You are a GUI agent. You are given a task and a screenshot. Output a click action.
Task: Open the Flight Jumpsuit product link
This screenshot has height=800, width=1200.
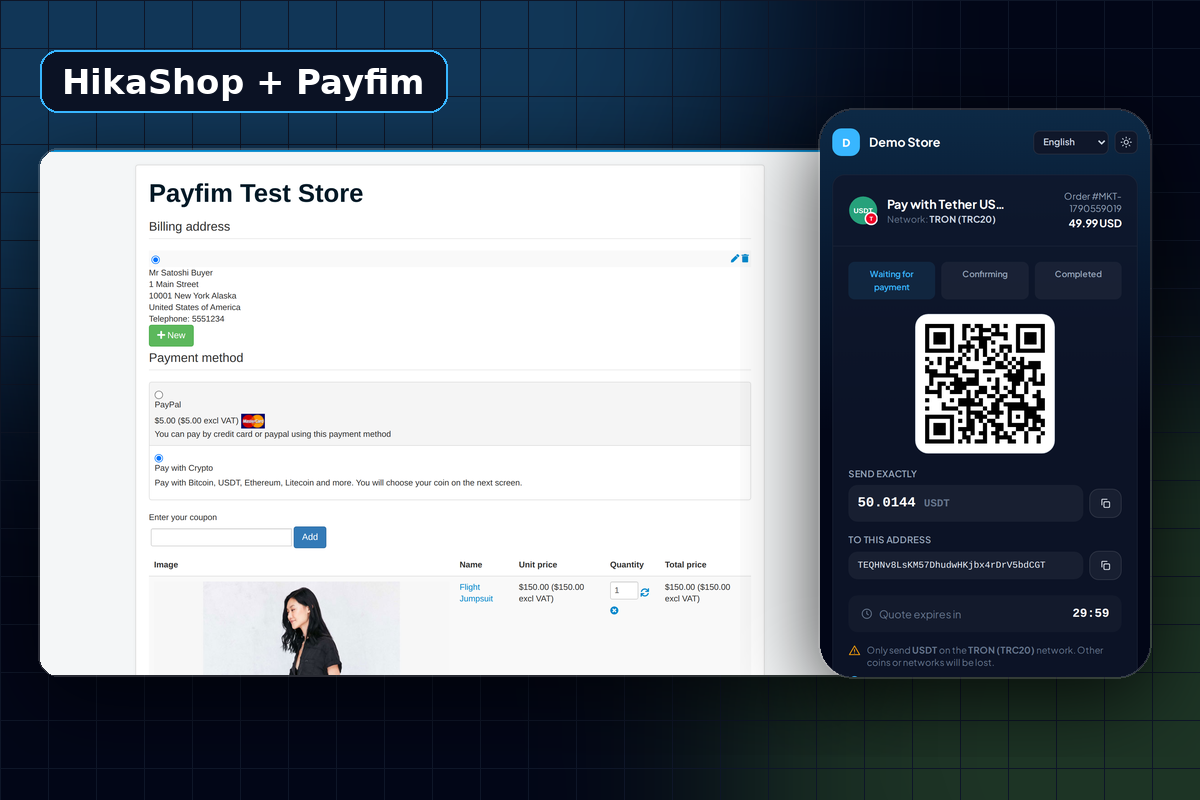pyautogui.click(x=476, y=593)
